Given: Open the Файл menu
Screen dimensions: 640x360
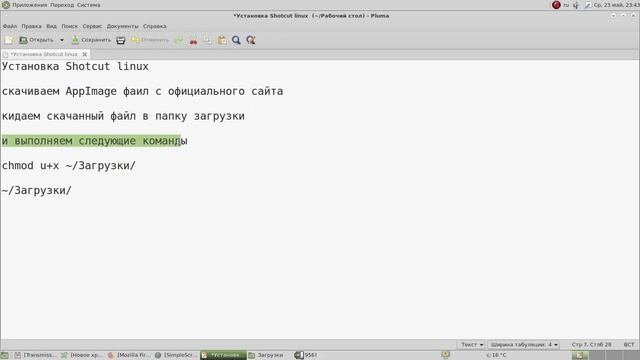Looking at the screenshot, I should coord(10,26).
